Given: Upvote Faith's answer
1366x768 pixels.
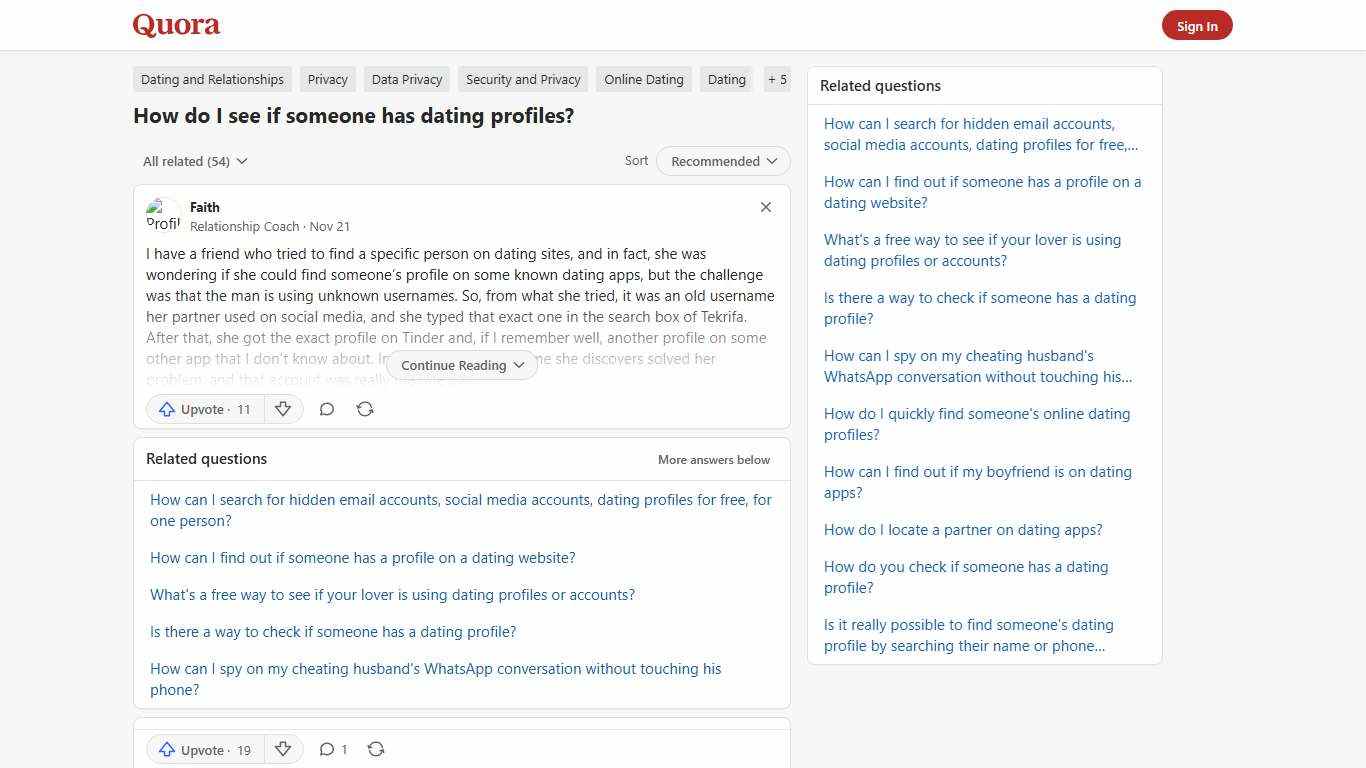Looking at the screenshot, I should [204, 409].
